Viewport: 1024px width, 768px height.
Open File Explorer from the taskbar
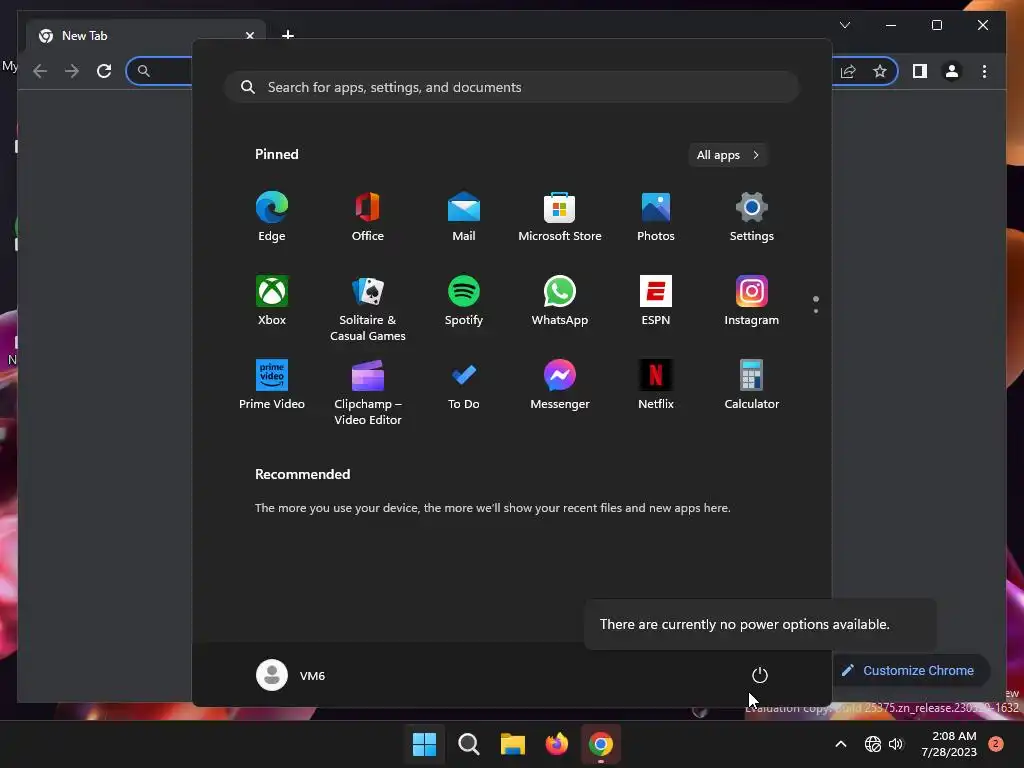pyautogui.click(x=513, y=744)
